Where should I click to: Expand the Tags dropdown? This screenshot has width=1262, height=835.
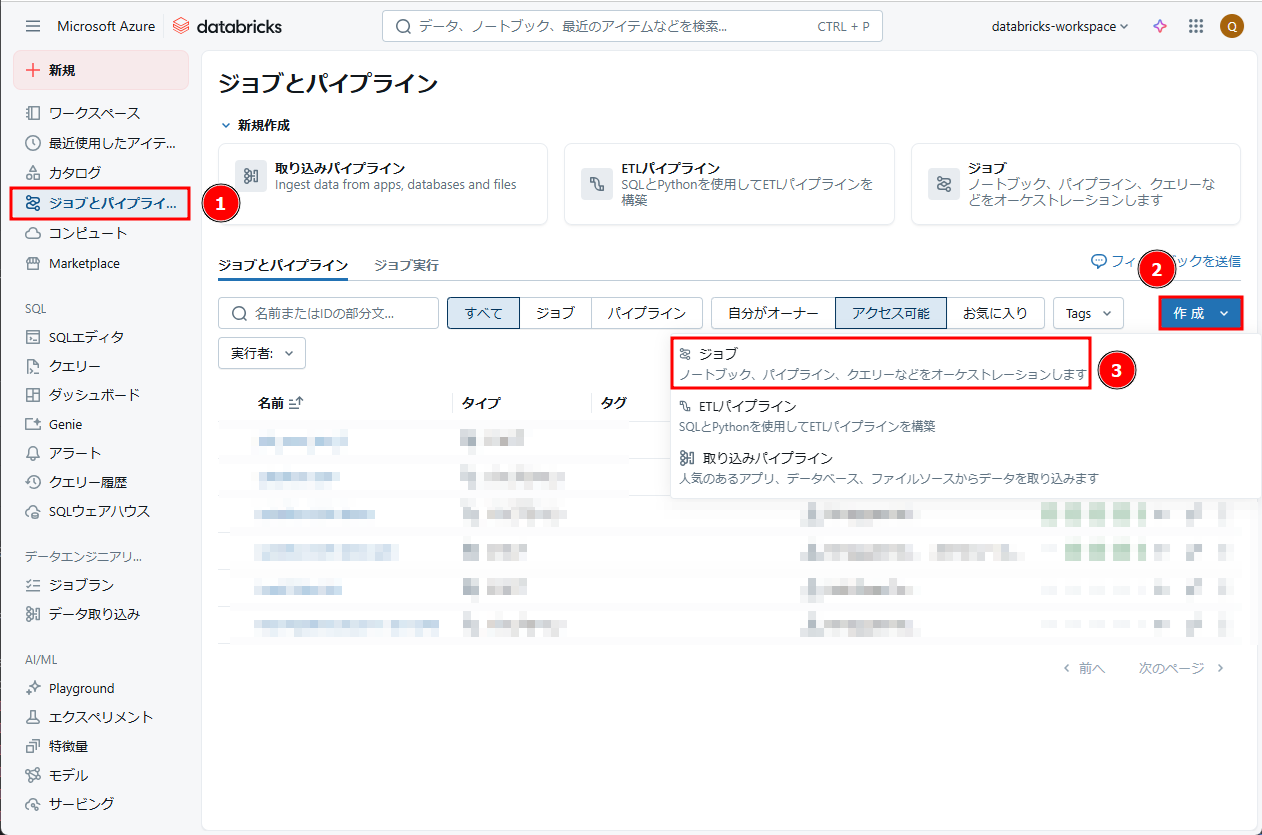[1088, 313]
